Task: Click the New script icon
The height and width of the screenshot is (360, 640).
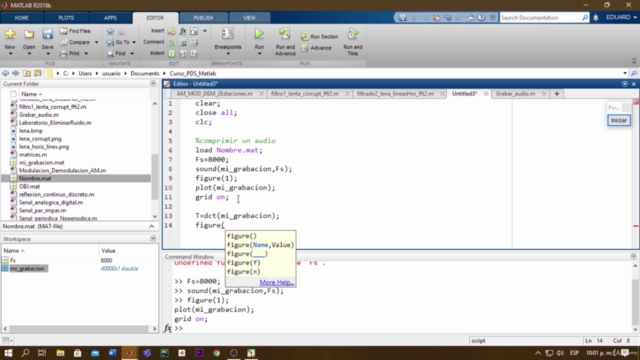Action: 10,34
